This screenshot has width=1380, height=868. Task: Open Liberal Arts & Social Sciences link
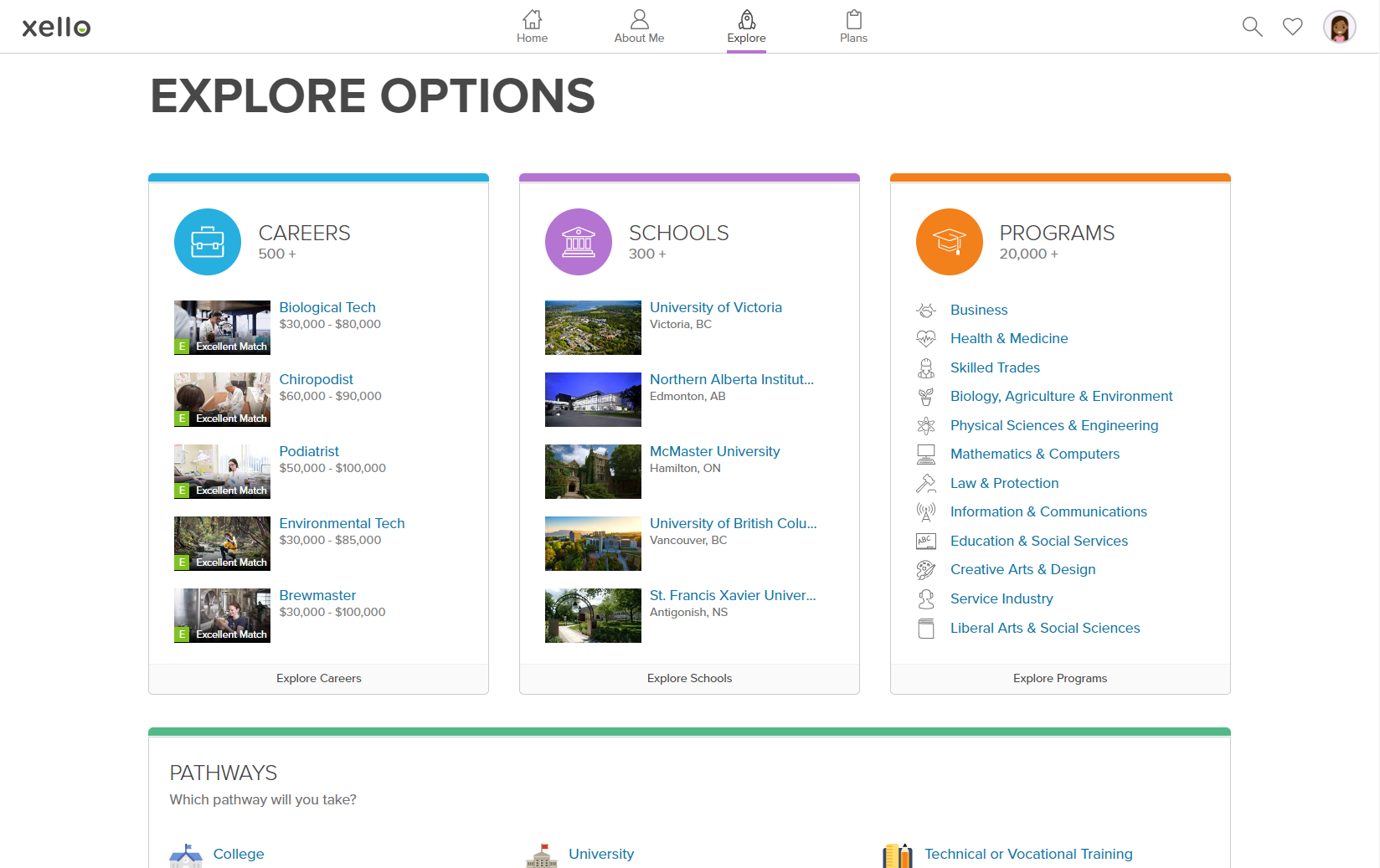[x=1045, y=628]
